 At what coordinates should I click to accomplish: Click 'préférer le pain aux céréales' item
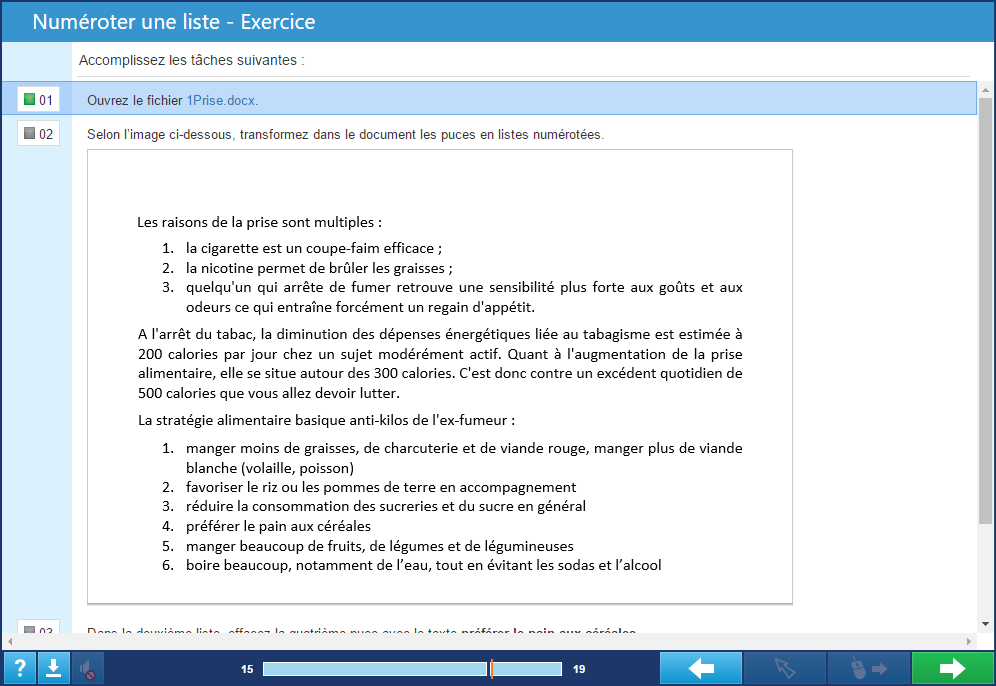click(278, 526)
